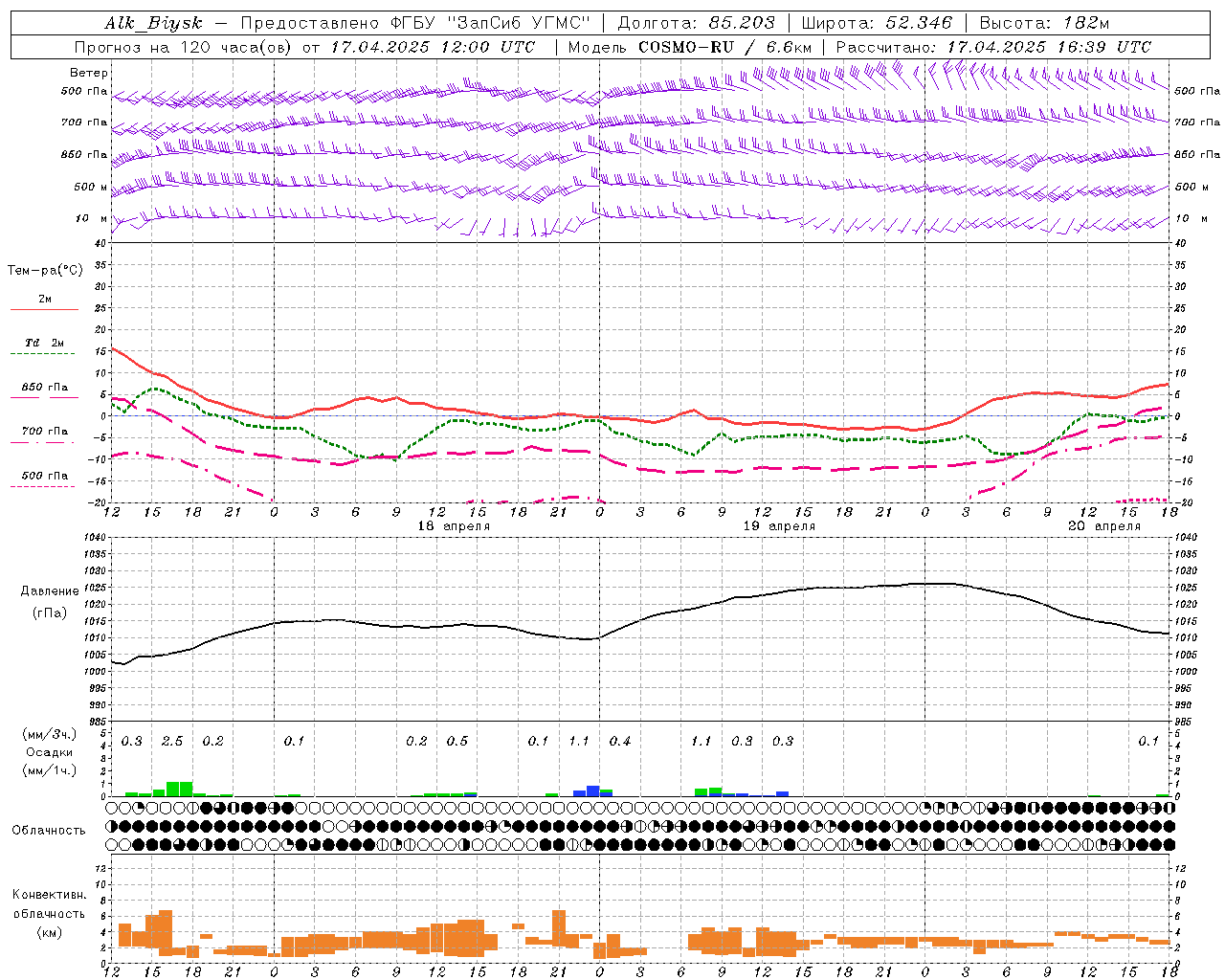Click the 'Тем-ра(°C)' temperature label

(x=45, y=271)
